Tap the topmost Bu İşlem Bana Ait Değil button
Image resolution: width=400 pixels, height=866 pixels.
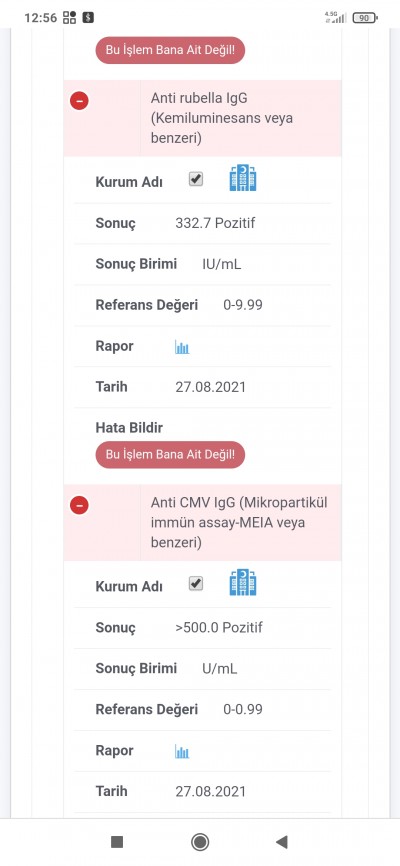point(170,50)
